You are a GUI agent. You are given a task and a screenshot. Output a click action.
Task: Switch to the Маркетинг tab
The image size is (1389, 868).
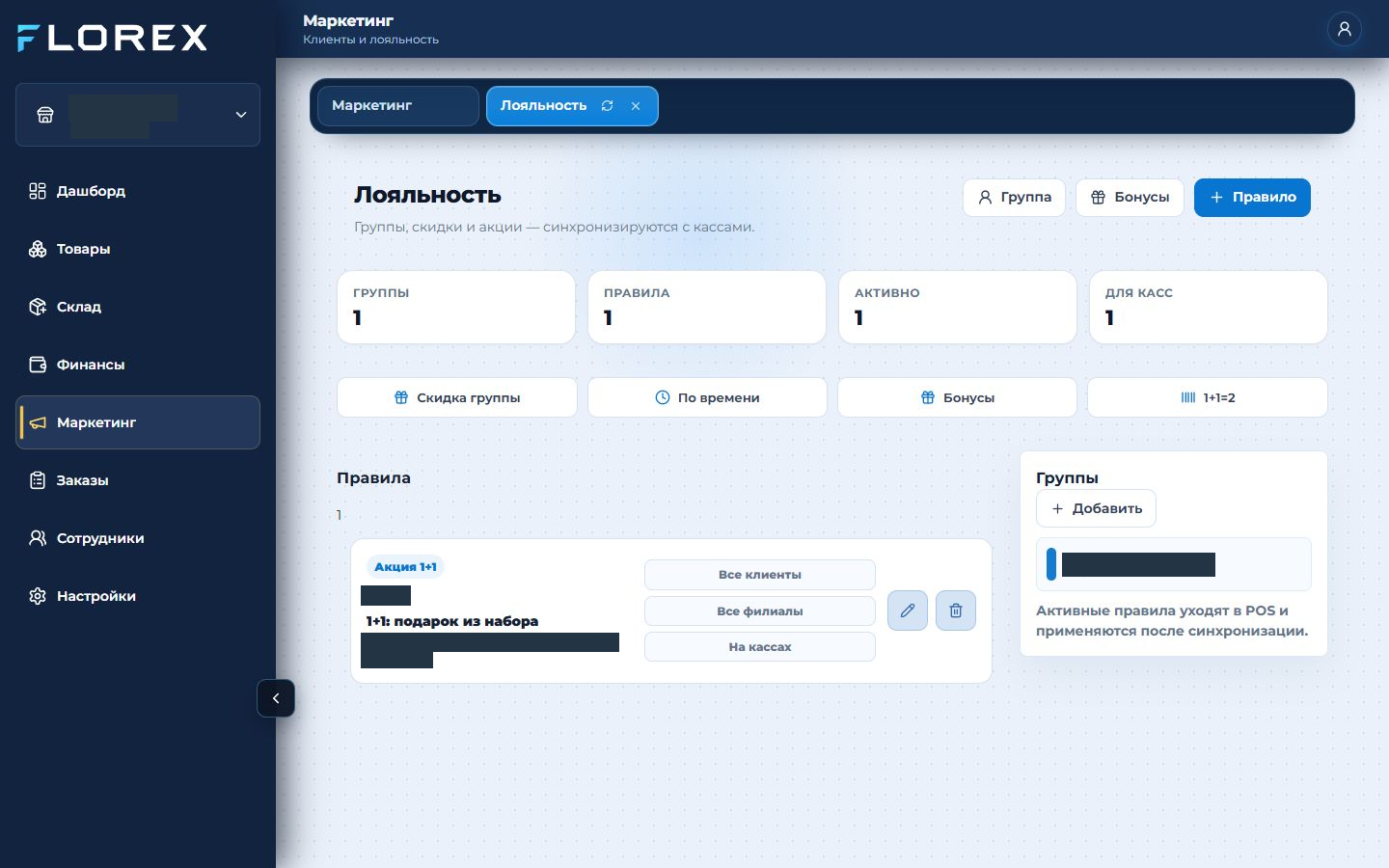pos(398,106)
